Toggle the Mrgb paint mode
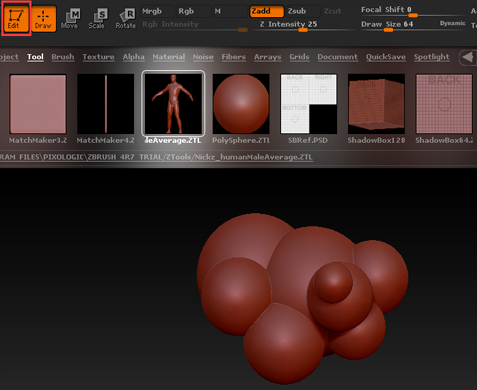 157,11
